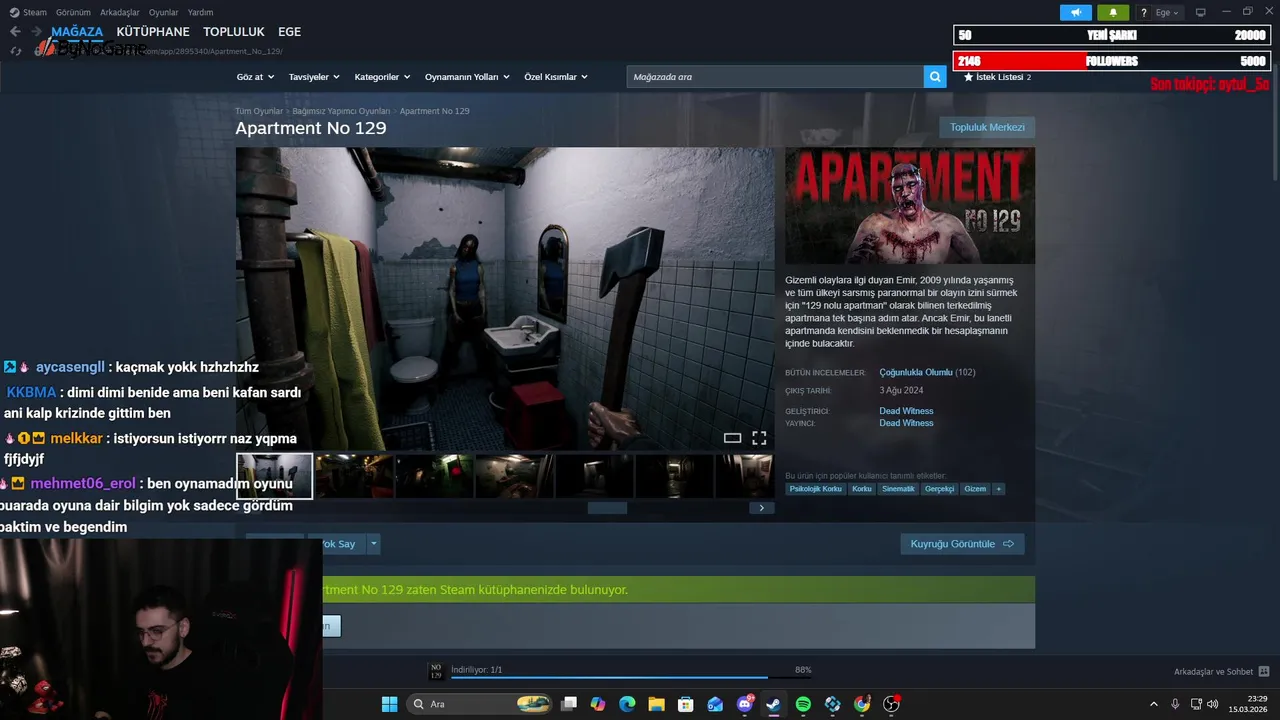Viewport: 1280px width, 720px height.
Task: Open File Explorer from the taskbar
Action: pos(656,704)
